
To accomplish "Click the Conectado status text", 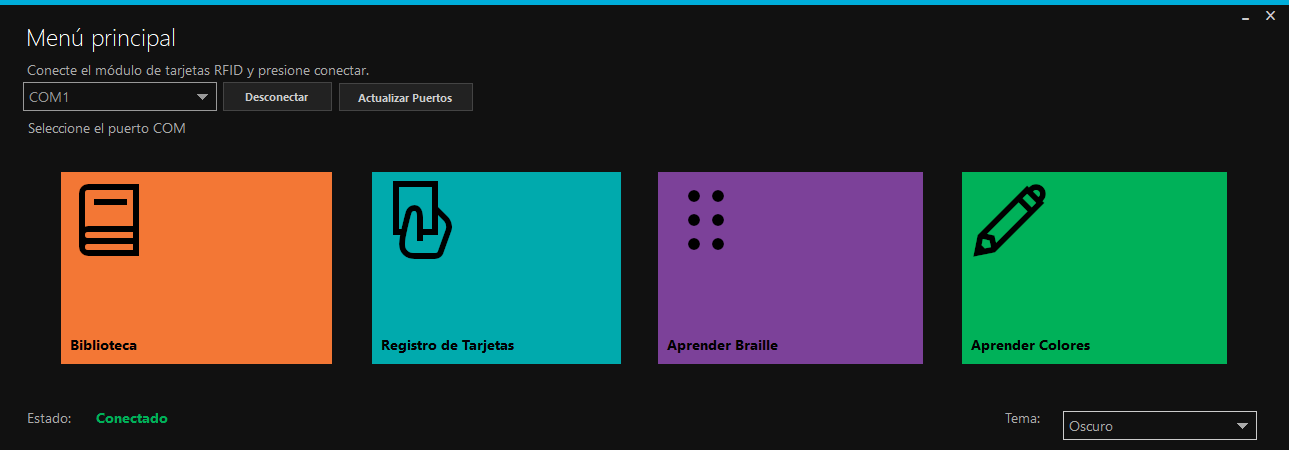I will click(132, 418).
